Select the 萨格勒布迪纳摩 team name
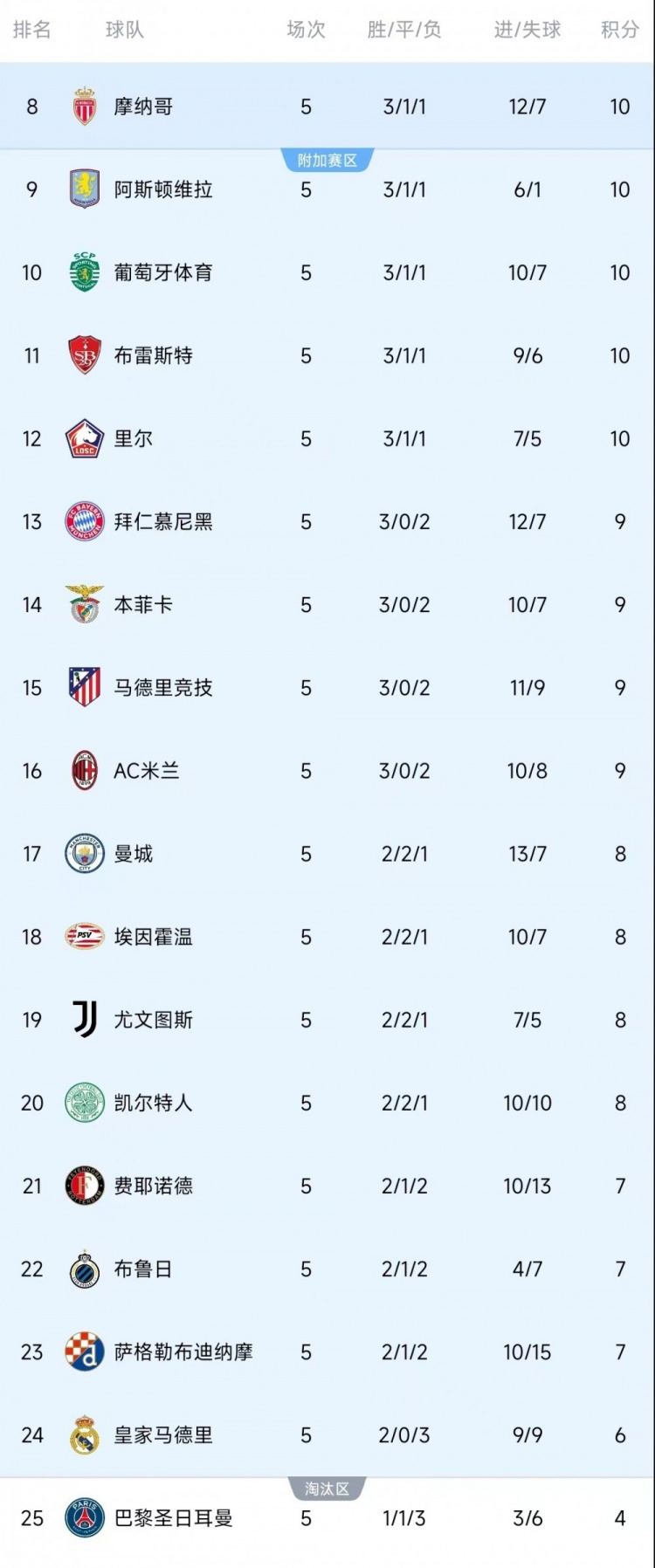Screen dimensions: 655x1568 coord(183,1352)
